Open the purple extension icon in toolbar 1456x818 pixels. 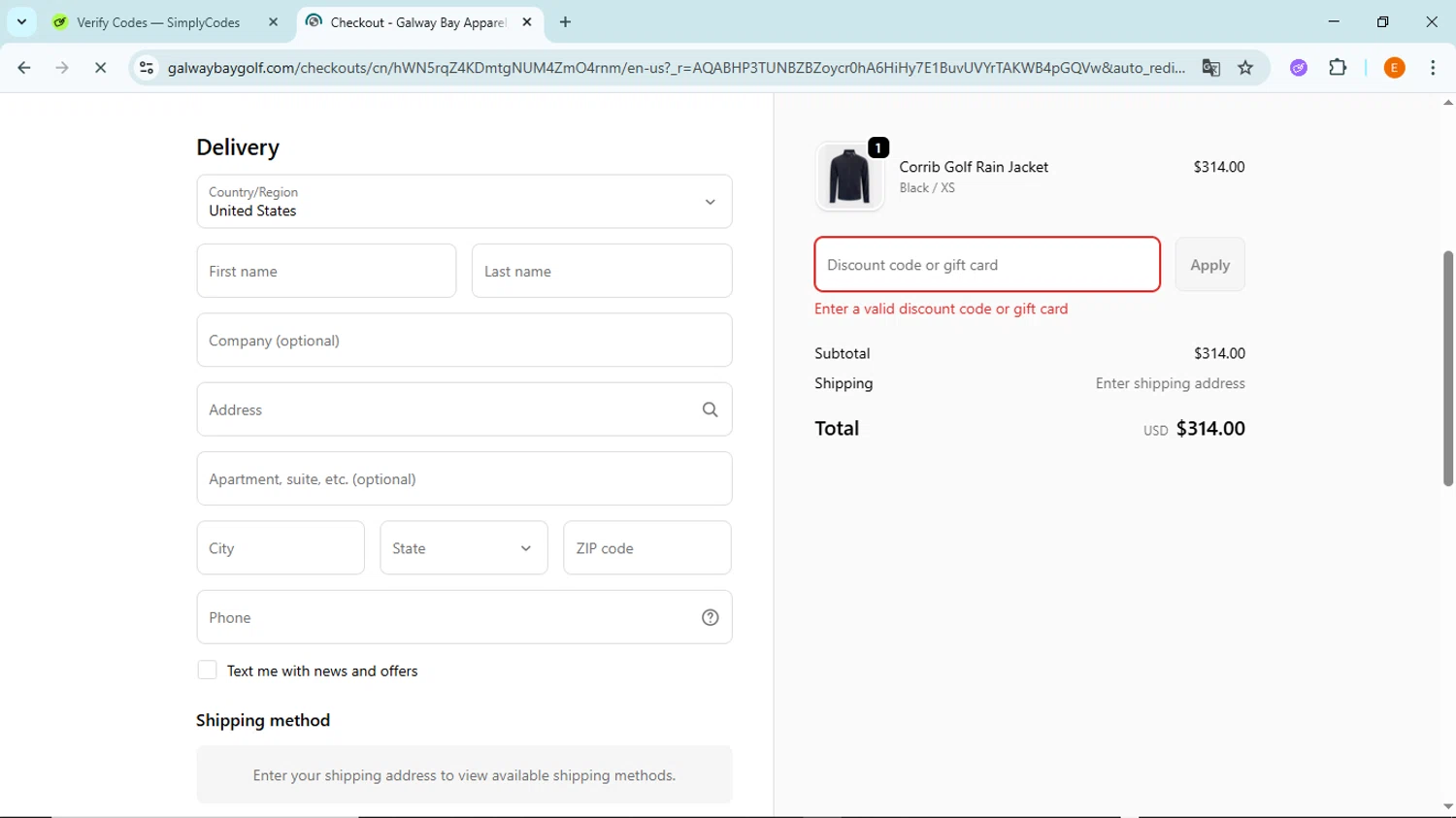tap(1299, 68)
